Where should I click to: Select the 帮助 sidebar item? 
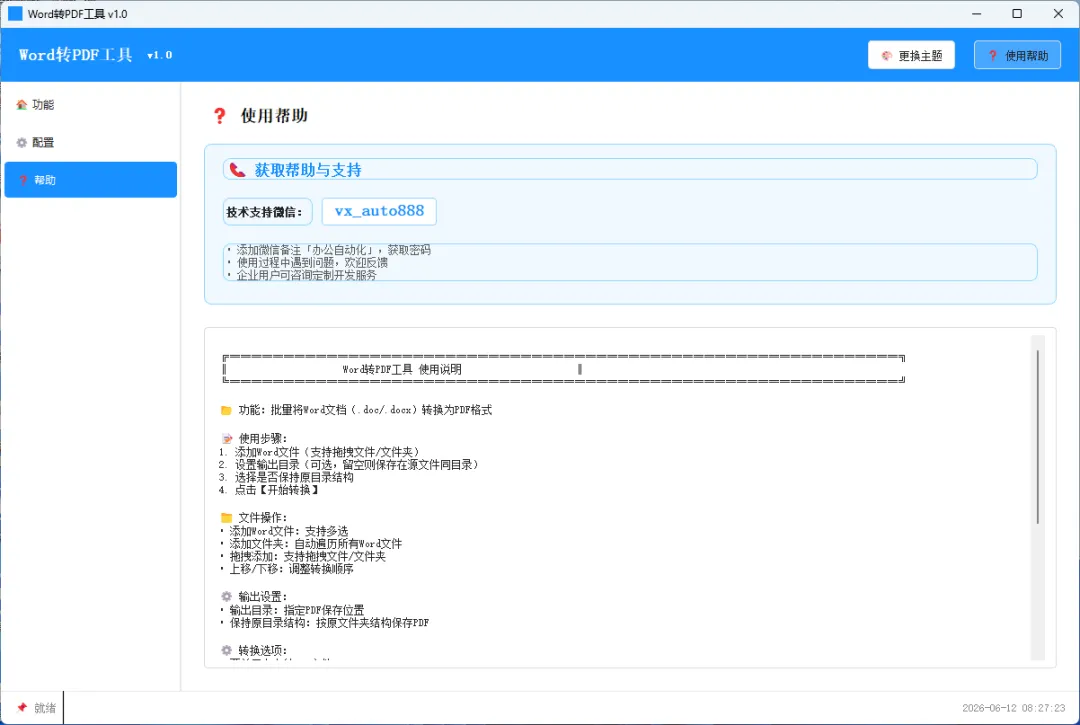pos(90,180)
